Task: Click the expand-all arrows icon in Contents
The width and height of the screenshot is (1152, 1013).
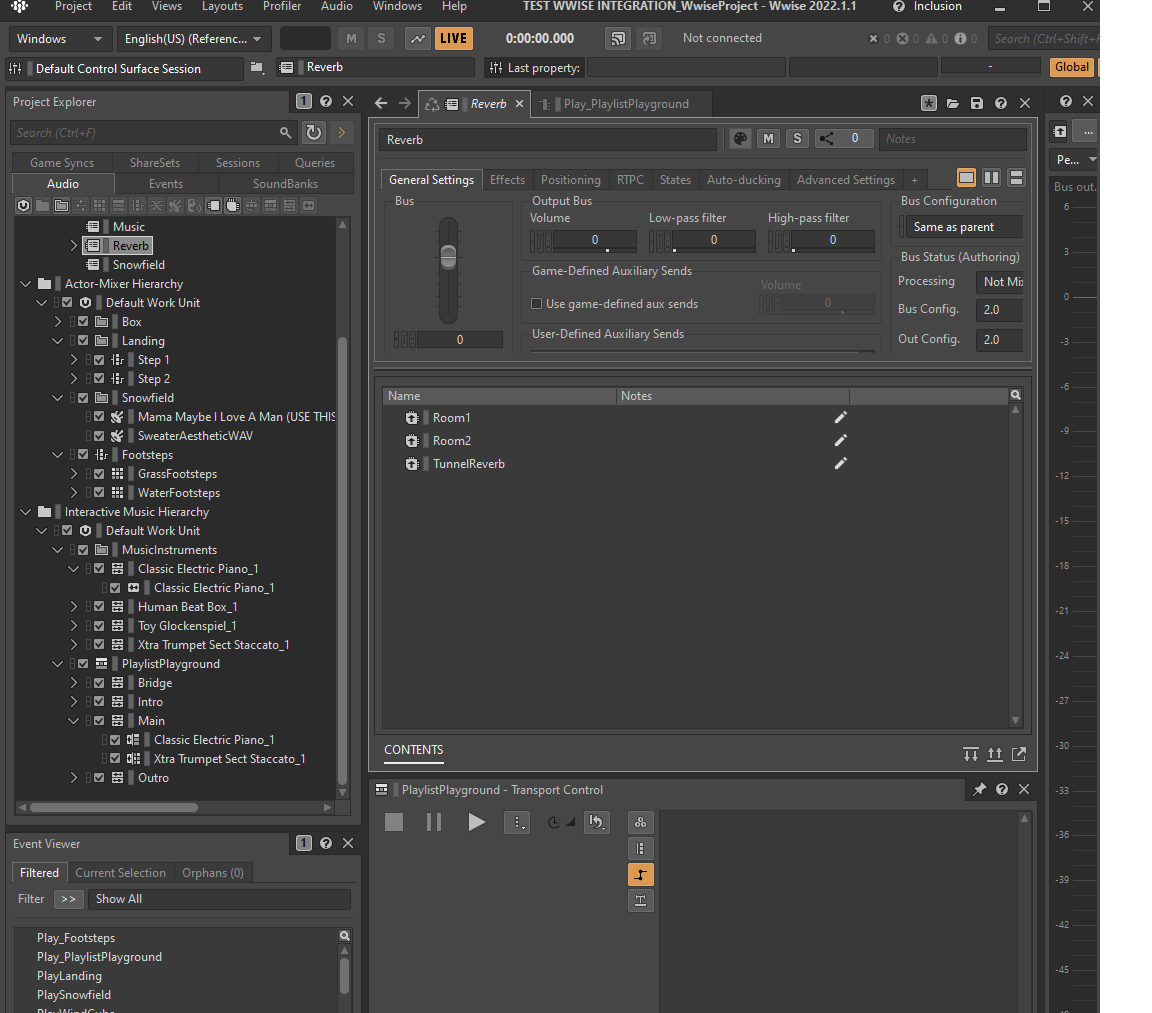Action: click(995, 754)
